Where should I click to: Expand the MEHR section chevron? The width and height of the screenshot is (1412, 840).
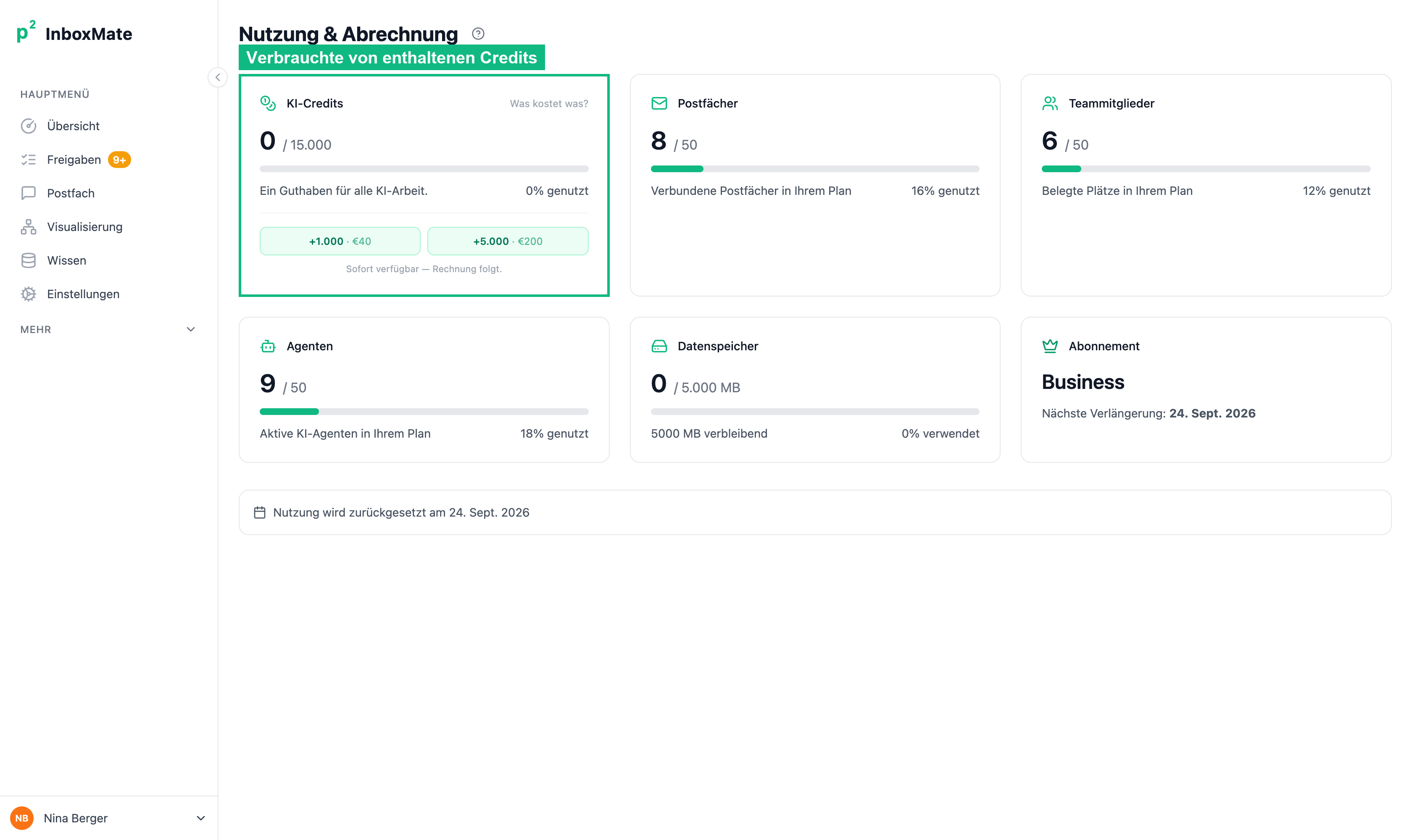pyautogui.click(x=191, y=329)
